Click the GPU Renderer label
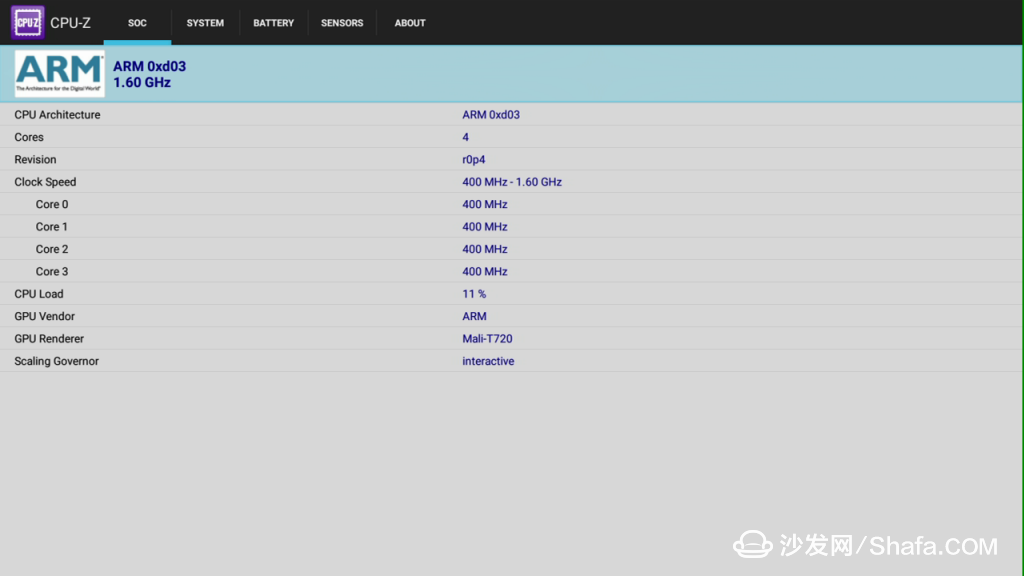Viewport: 1024px width, 576px height. coord(49,339)
